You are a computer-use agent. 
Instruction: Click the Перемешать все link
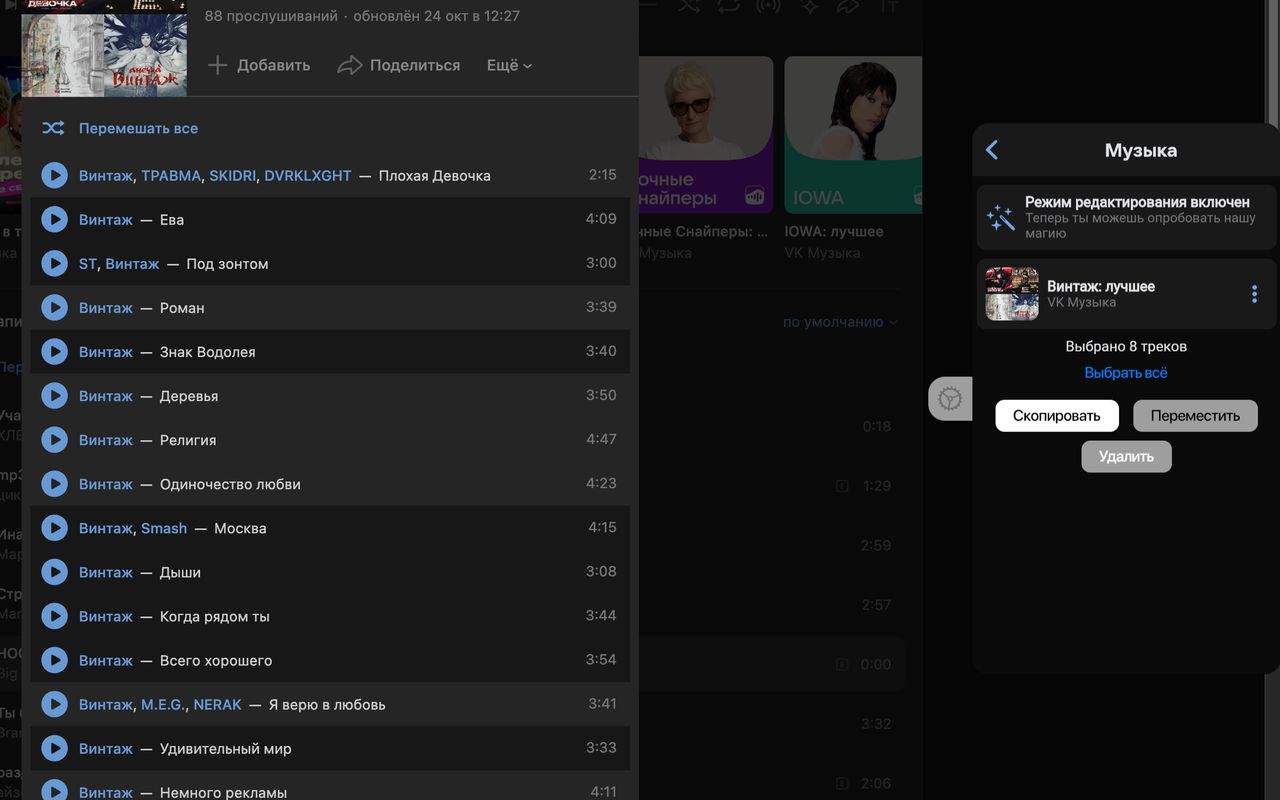coord(138,128)
